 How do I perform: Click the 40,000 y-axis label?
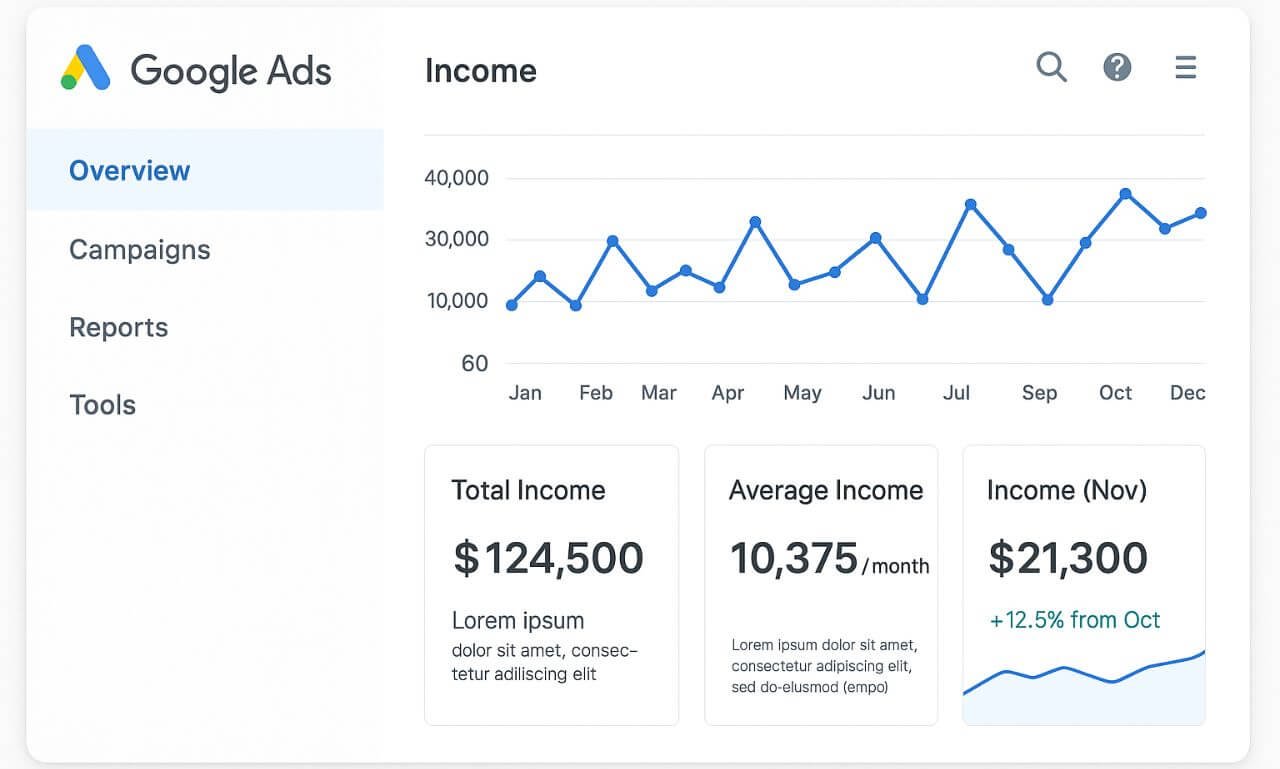(456, 178)
